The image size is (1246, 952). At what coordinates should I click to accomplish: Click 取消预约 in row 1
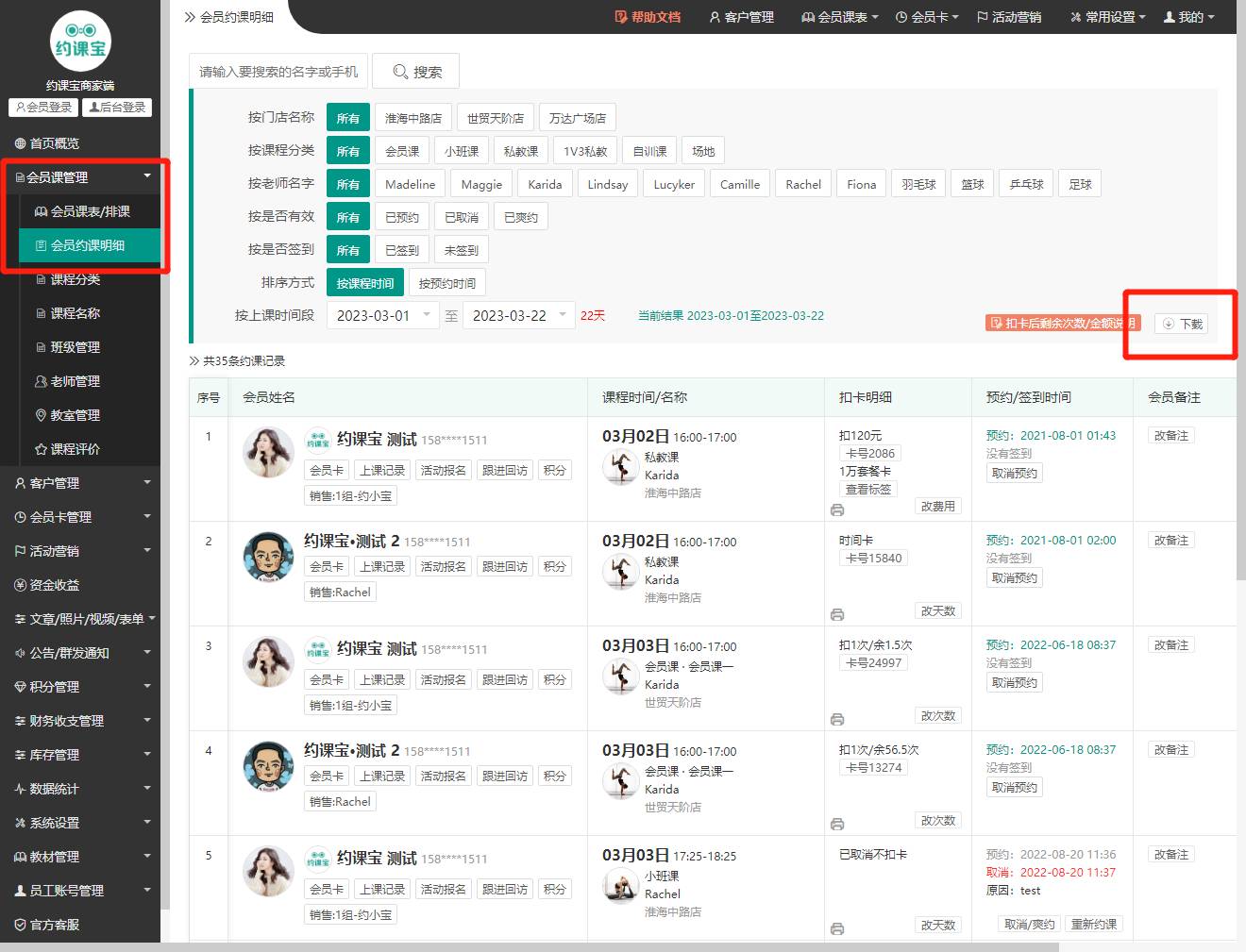coord(1015,474)
